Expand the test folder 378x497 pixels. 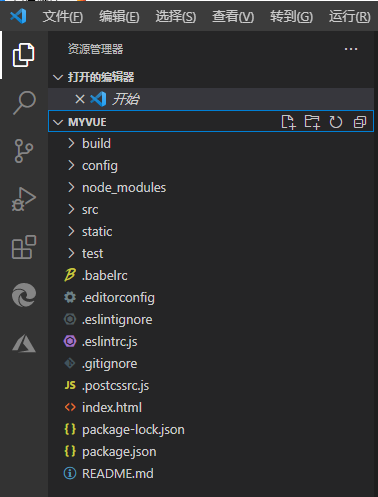point(71,253)
